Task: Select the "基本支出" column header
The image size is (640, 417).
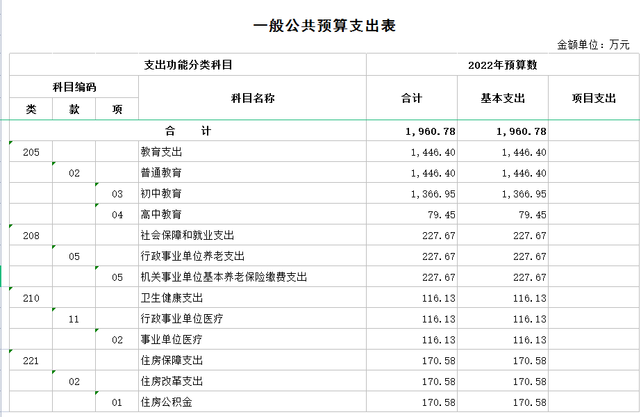Action: pyautogui.click(x=503, y=98)
